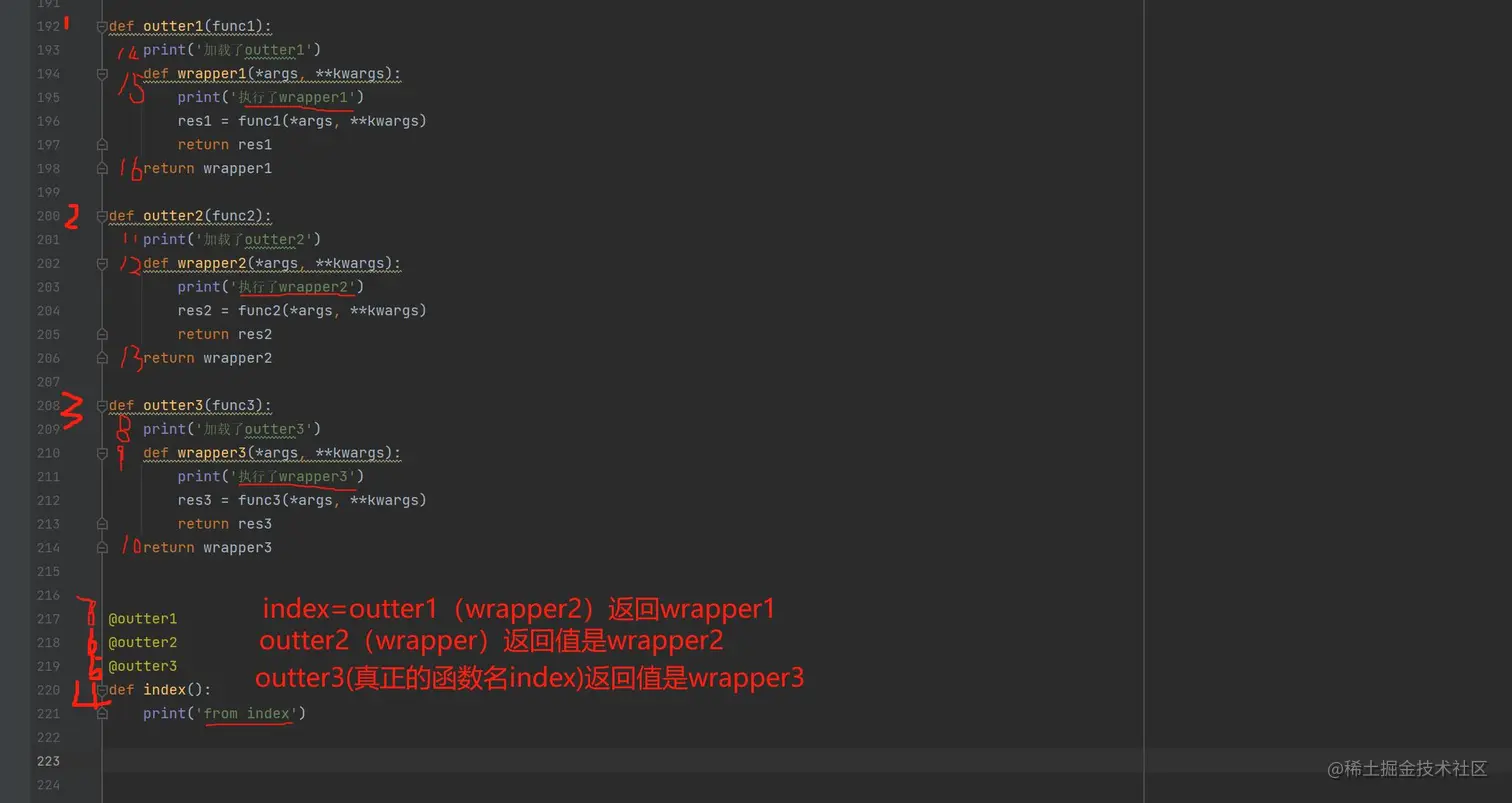Select line number 223 in gutter
The width and height of the screenshot is (1512, 803).
[48, 761]
